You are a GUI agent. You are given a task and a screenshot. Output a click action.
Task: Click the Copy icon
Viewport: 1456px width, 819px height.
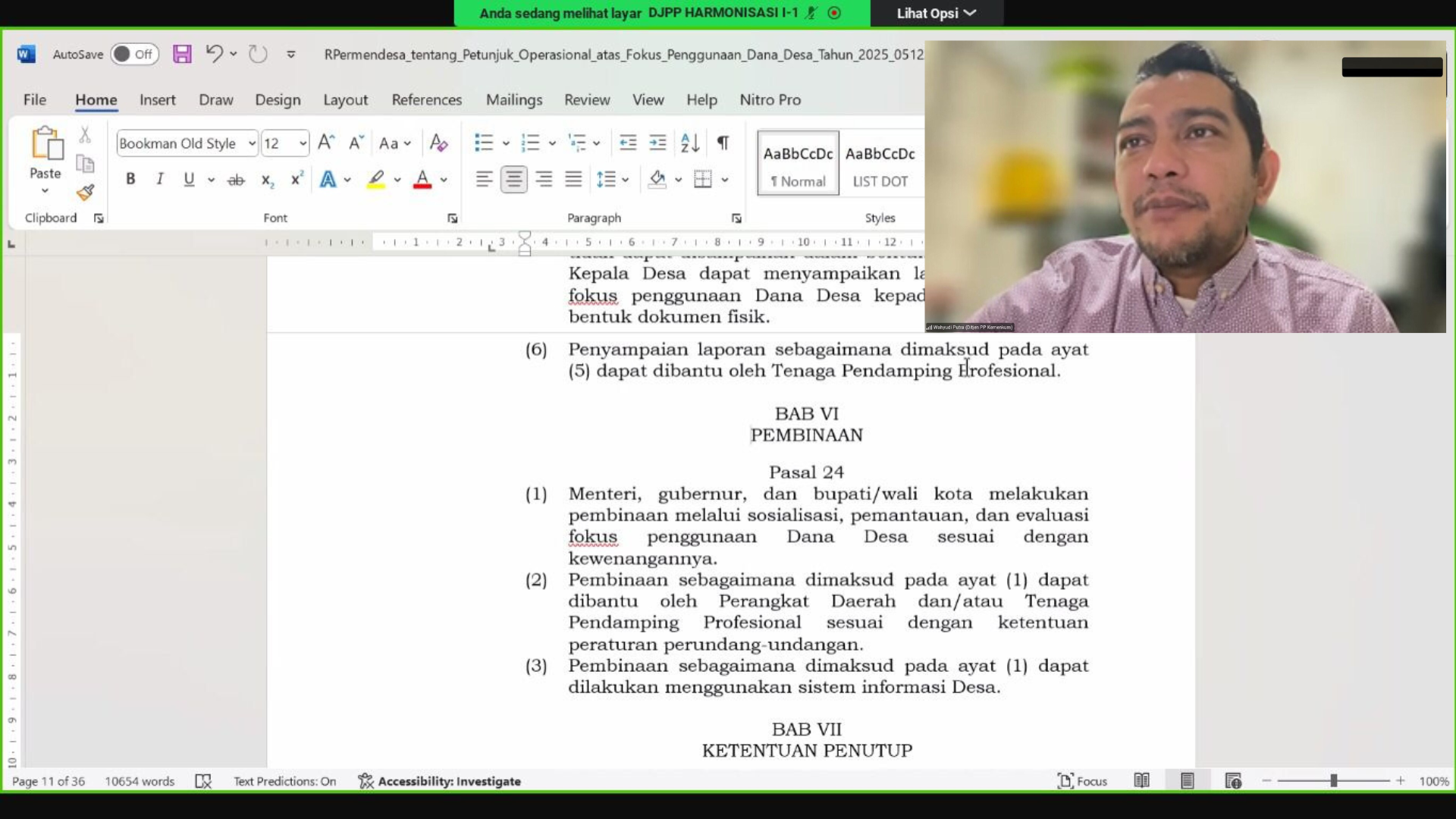point(85,164)
